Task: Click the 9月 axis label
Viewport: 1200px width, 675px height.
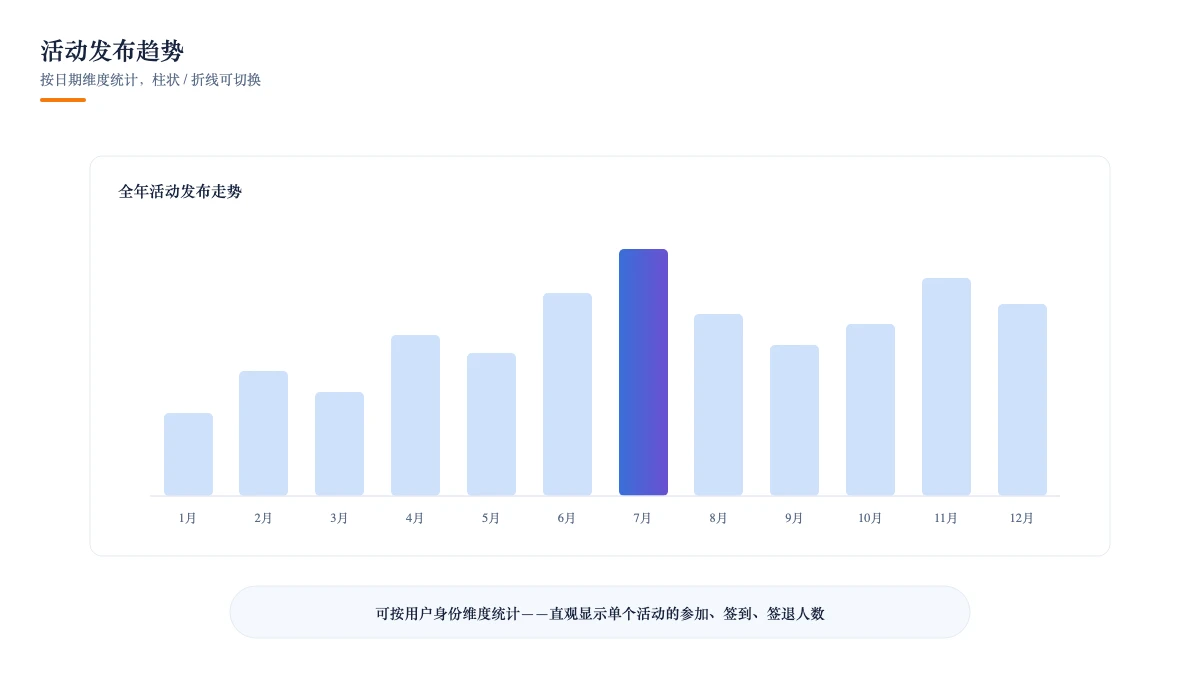Action: [794, 518]
